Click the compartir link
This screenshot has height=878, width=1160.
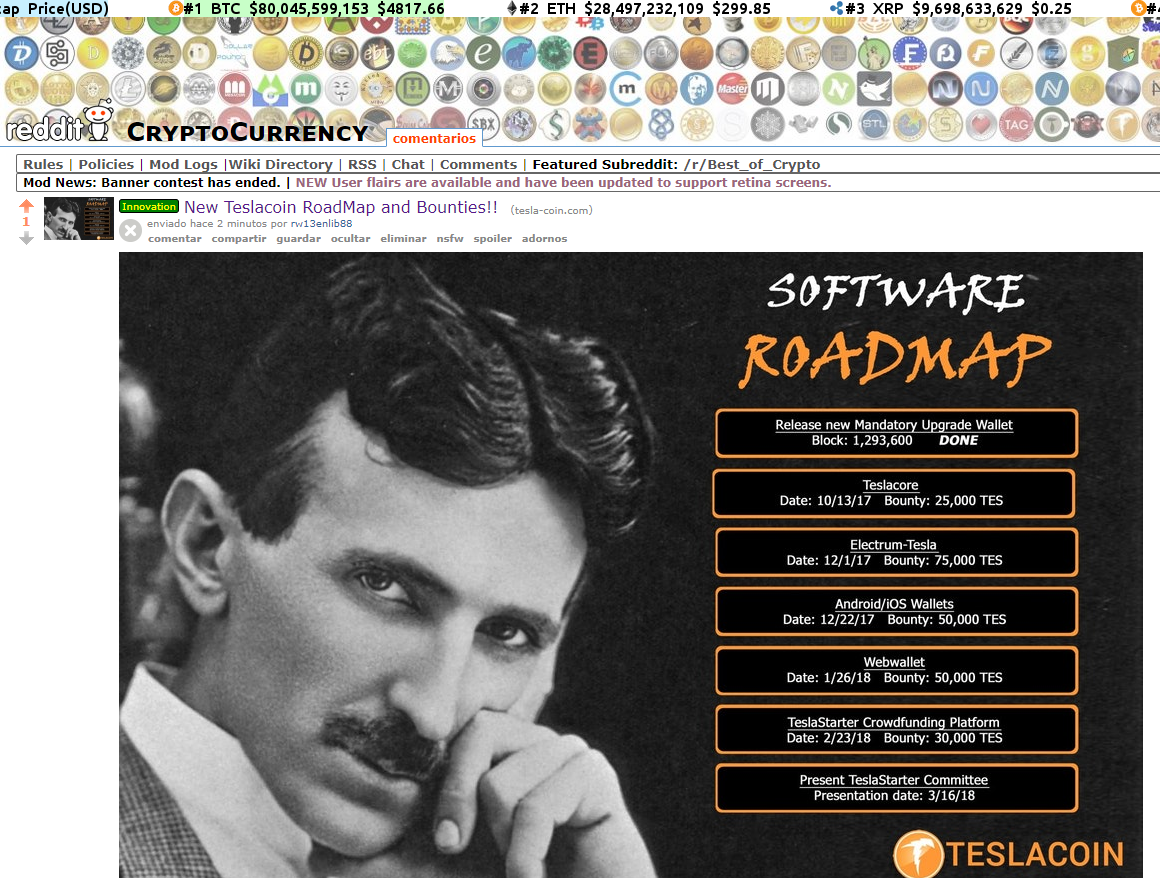(239, 238)
